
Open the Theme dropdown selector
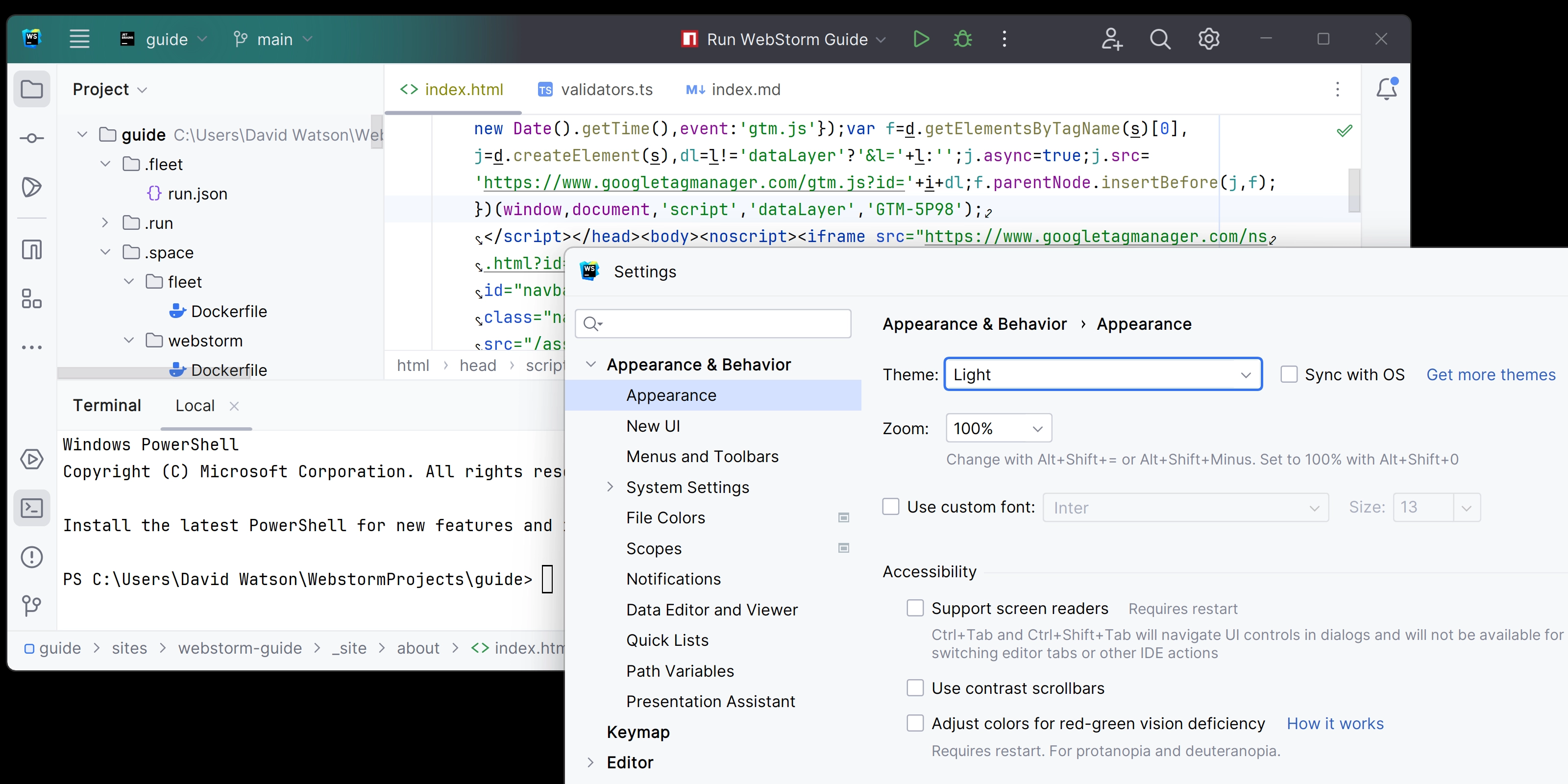pos(1101,374)
